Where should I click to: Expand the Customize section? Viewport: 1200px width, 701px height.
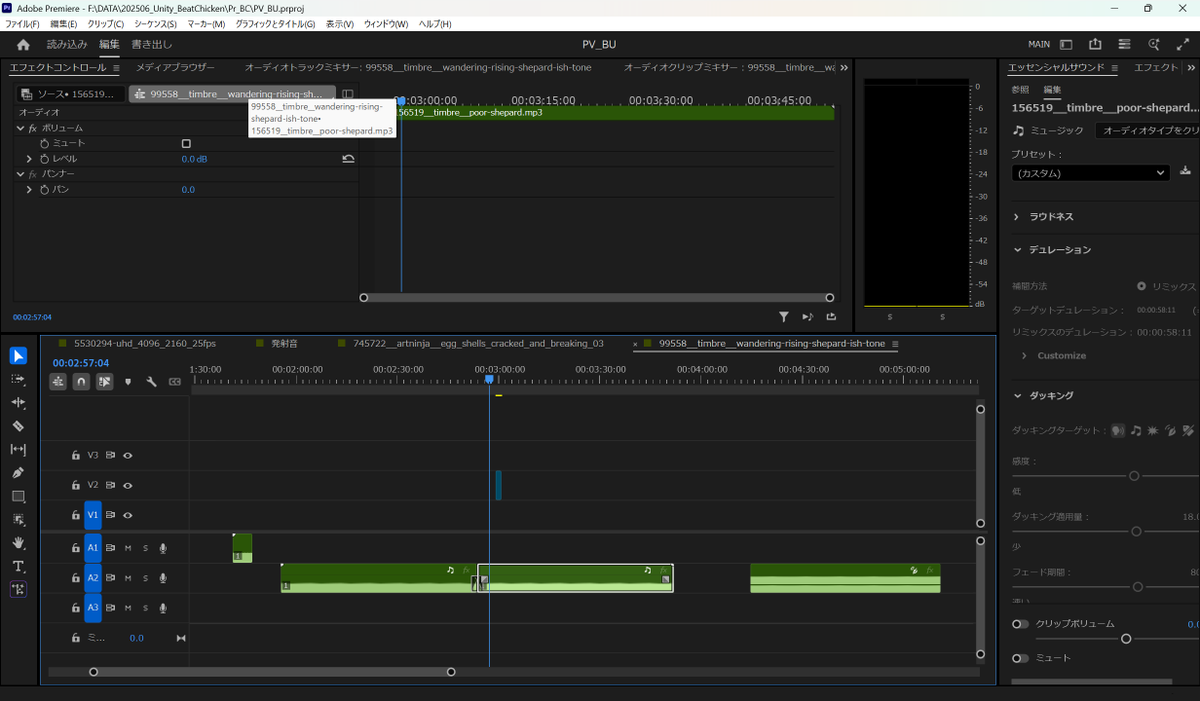click(1025, 356)
